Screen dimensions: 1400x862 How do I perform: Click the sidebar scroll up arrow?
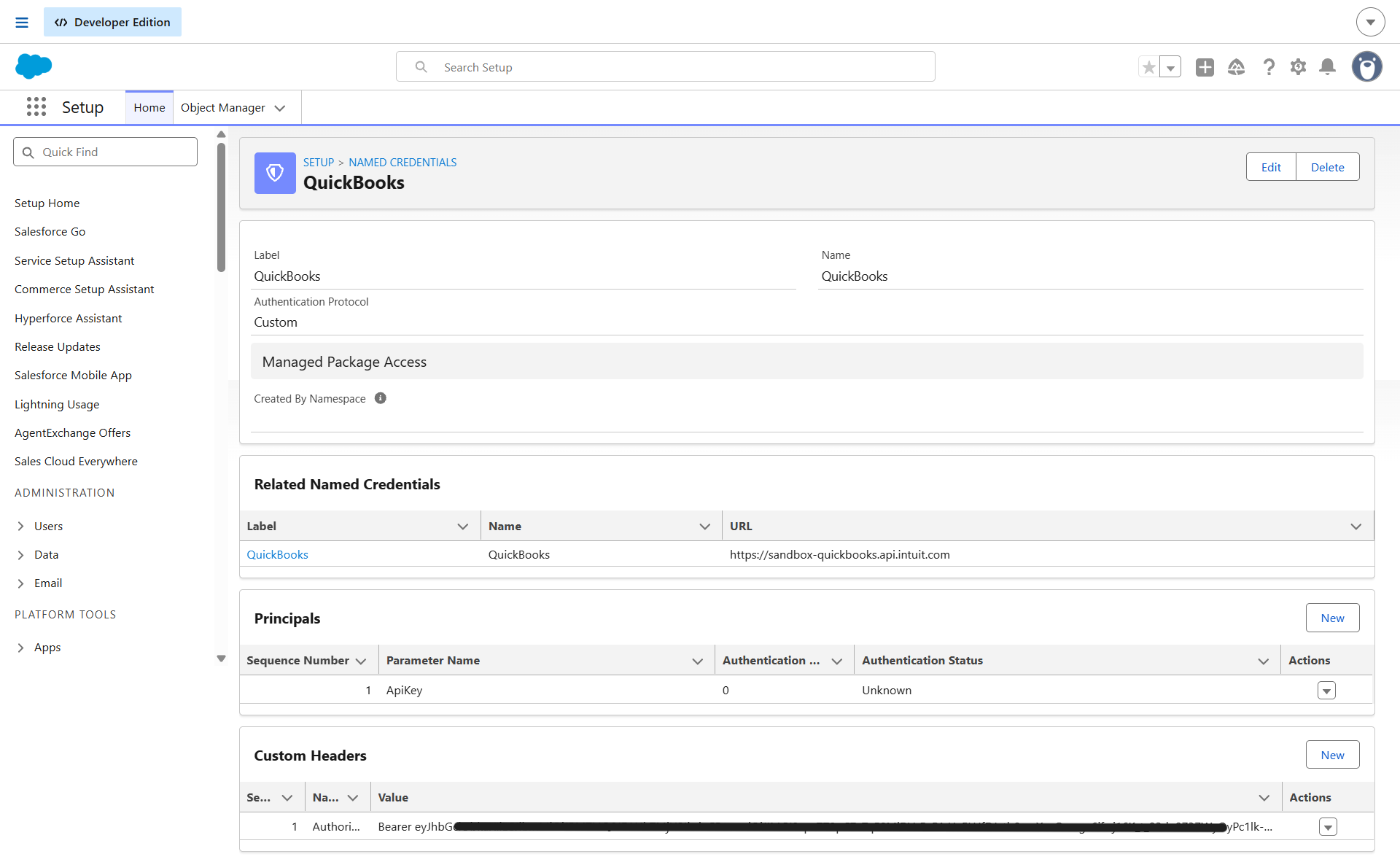click(x=221, y=134)
